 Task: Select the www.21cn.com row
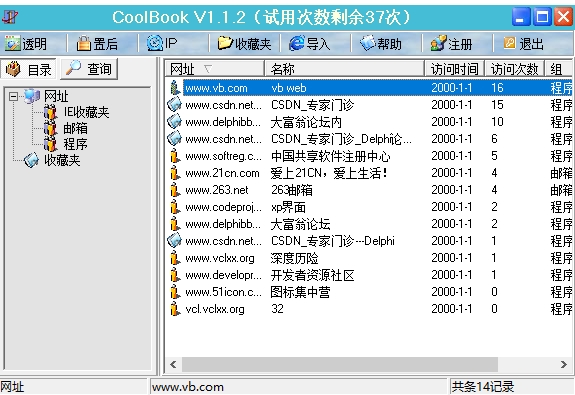369,173
